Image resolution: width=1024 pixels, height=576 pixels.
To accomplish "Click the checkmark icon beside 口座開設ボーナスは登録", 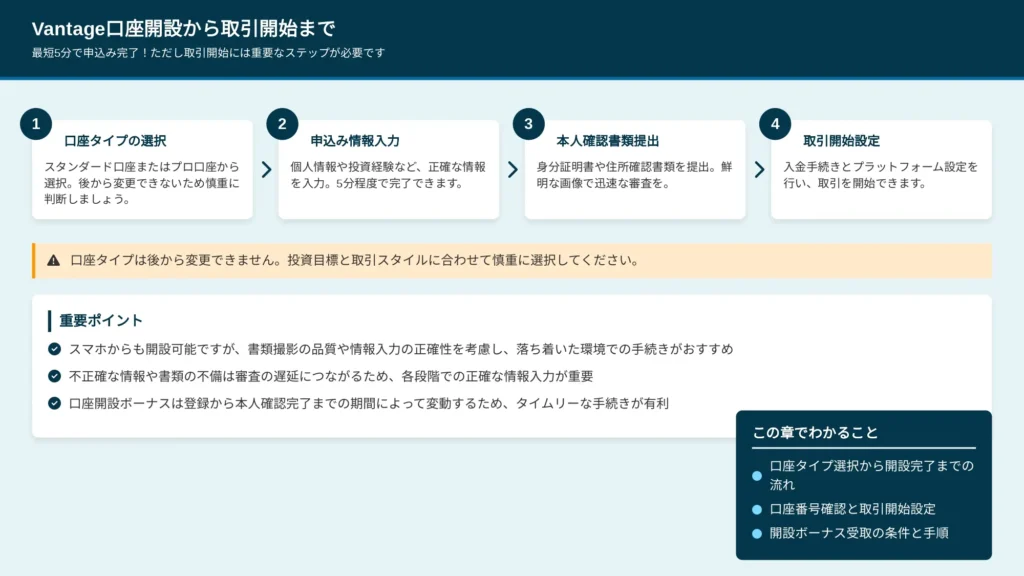I will [54, 404].
